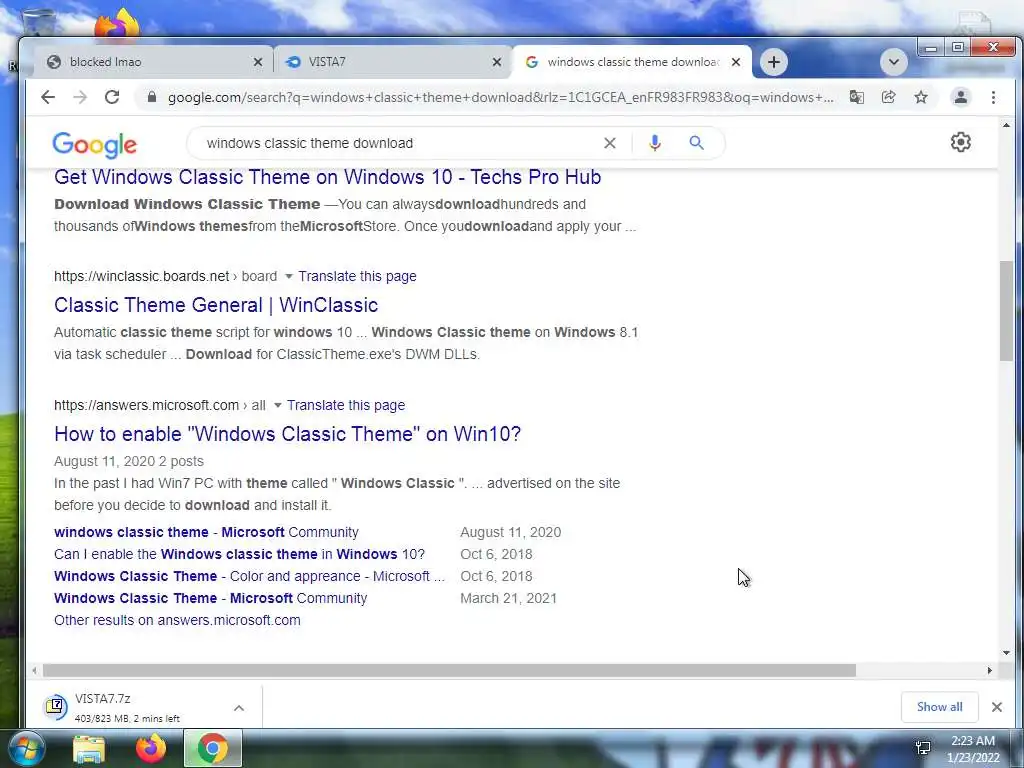Open 'windows classic theme - Microsoft Community' sublink

tap(206, 532)
